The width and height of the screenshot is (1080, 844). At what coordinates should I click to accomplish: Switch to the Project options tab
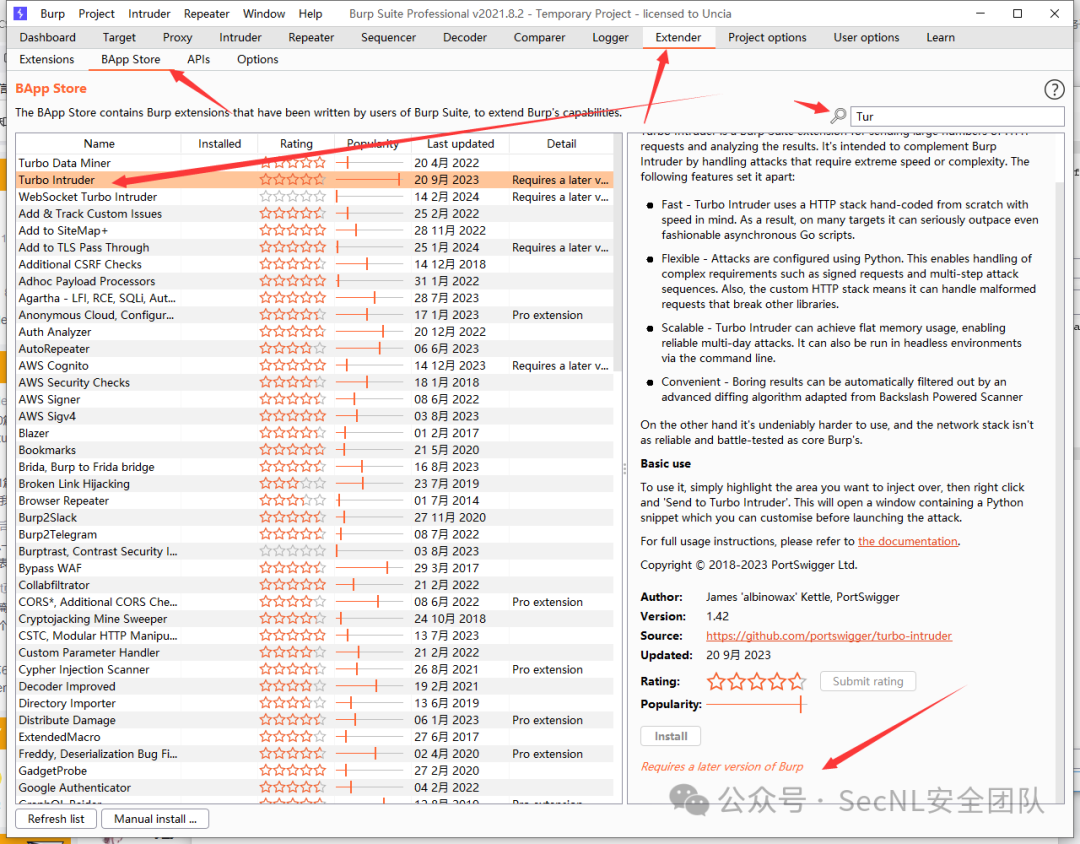pos(767,37)
